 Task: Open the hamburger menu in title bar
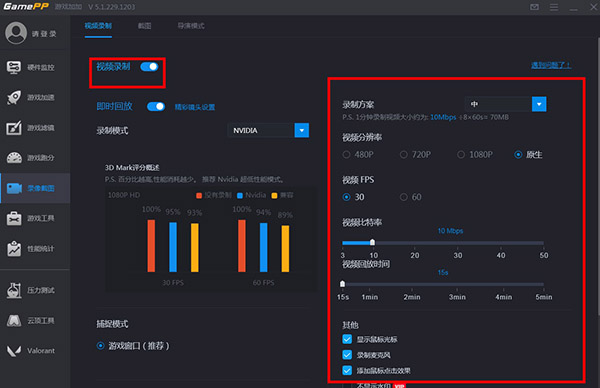click(x=554, y=7)
